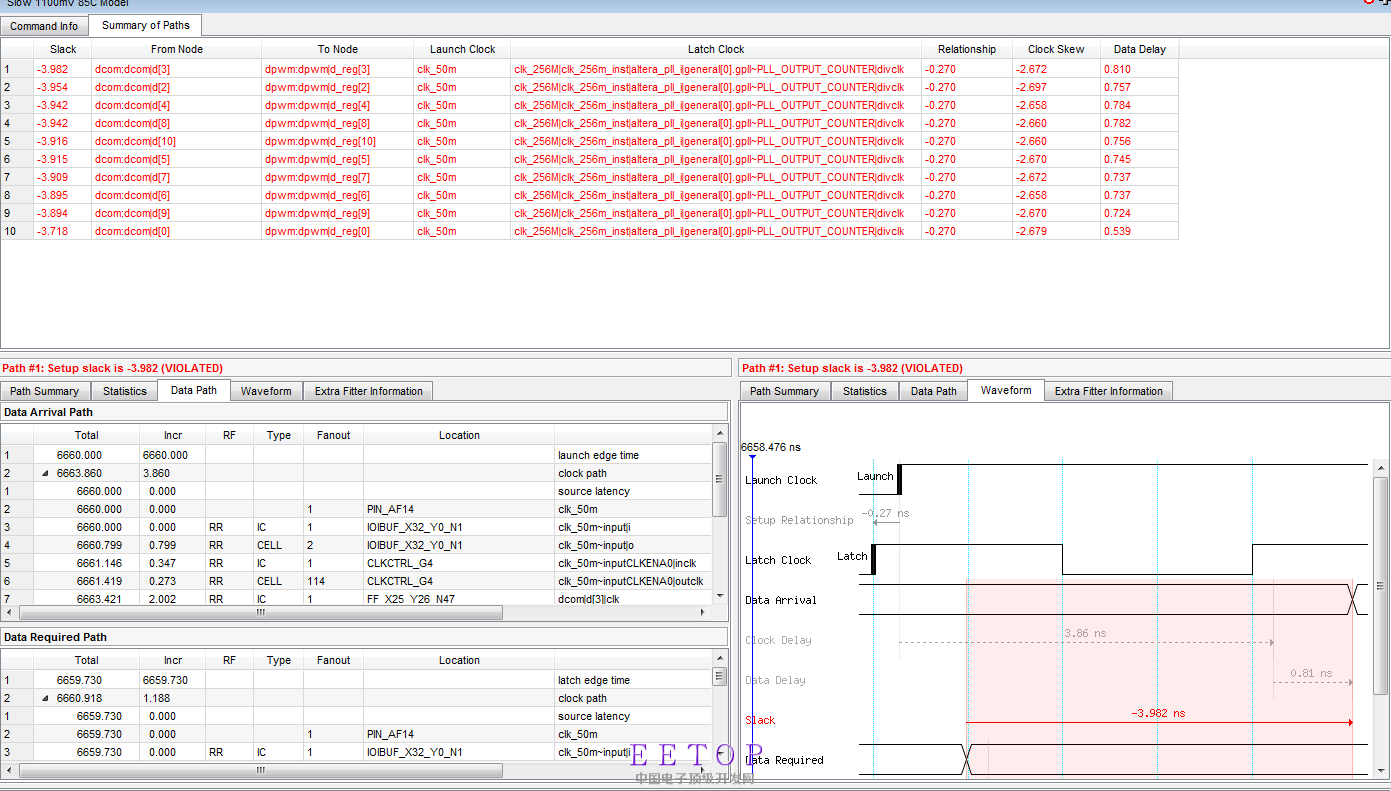Select the PIN_AF14 row in Data Arrival Path
This screenshot has height=791, width=1391.
[x=390, y=509]
